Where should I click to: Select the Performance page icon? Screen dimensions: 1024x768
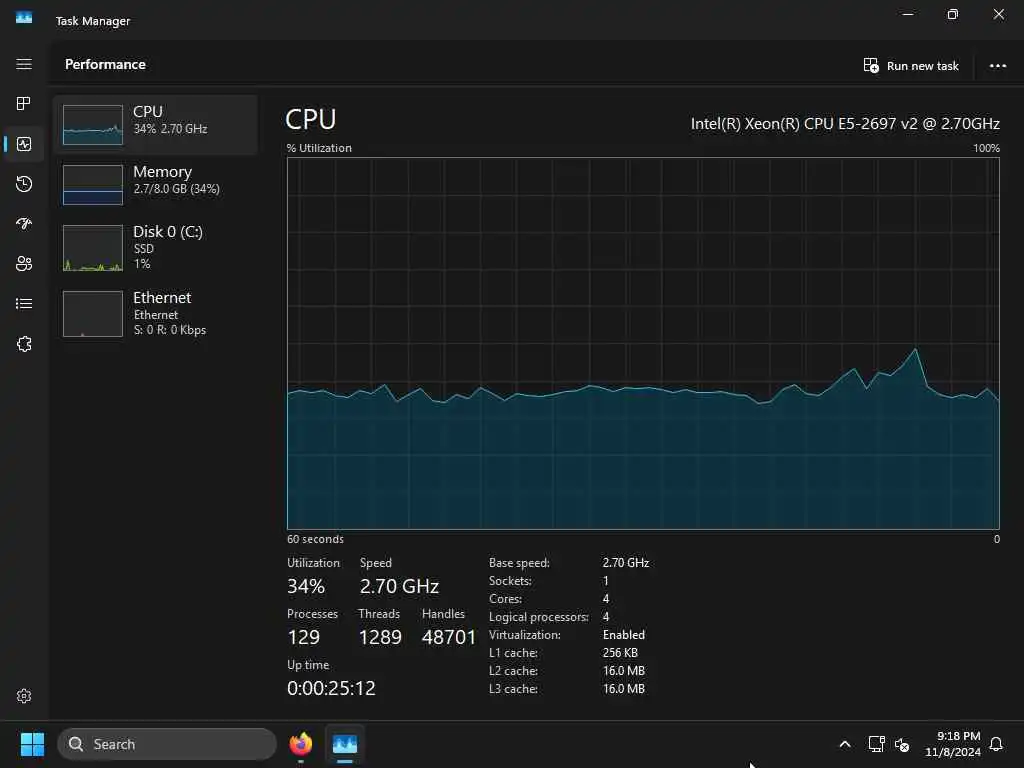pos(24,144)
